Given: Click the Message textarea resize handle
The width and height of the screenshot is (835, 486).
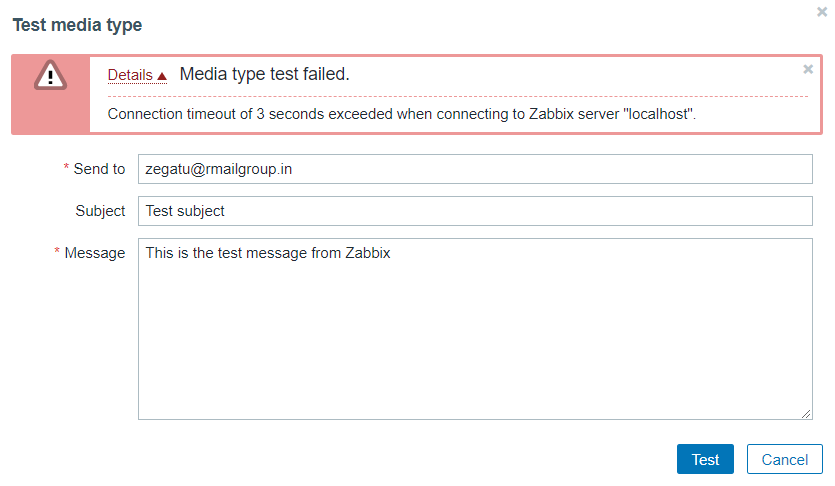Looking at the screenshot, I should click(x=807, y=414).
